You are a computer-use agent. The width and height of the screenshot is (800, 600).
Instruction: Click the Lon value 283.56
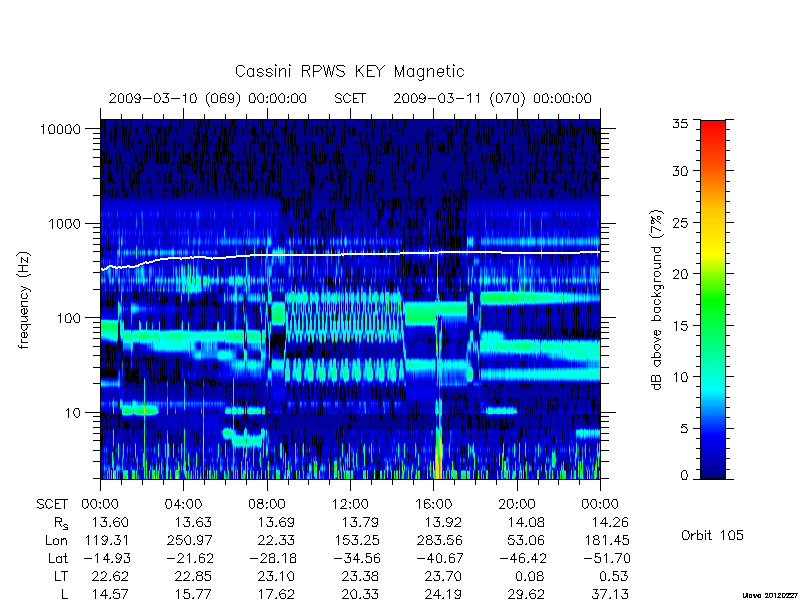(x=439, y=540)
